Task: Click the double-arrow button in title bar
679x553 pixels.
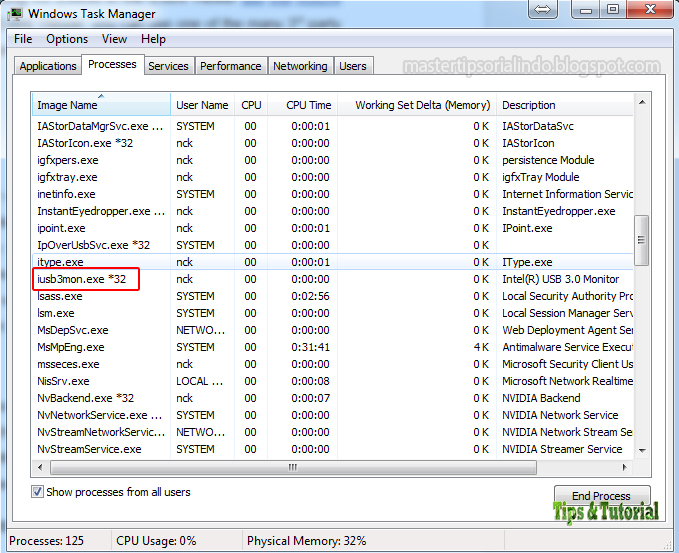Action: pos(543,9)
